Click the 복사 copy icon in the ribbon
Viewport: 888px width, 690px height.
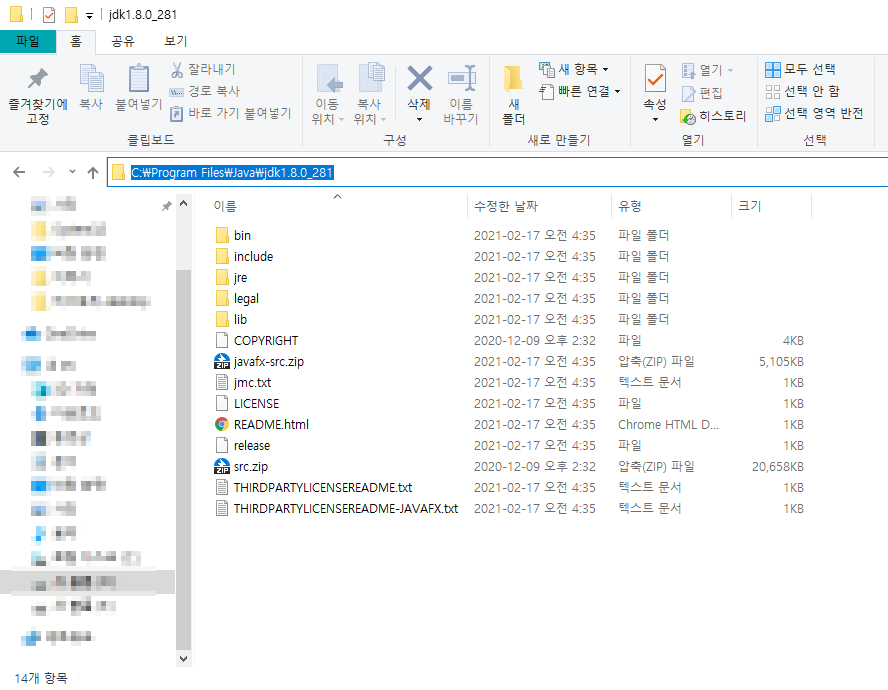tap(91, 78)
